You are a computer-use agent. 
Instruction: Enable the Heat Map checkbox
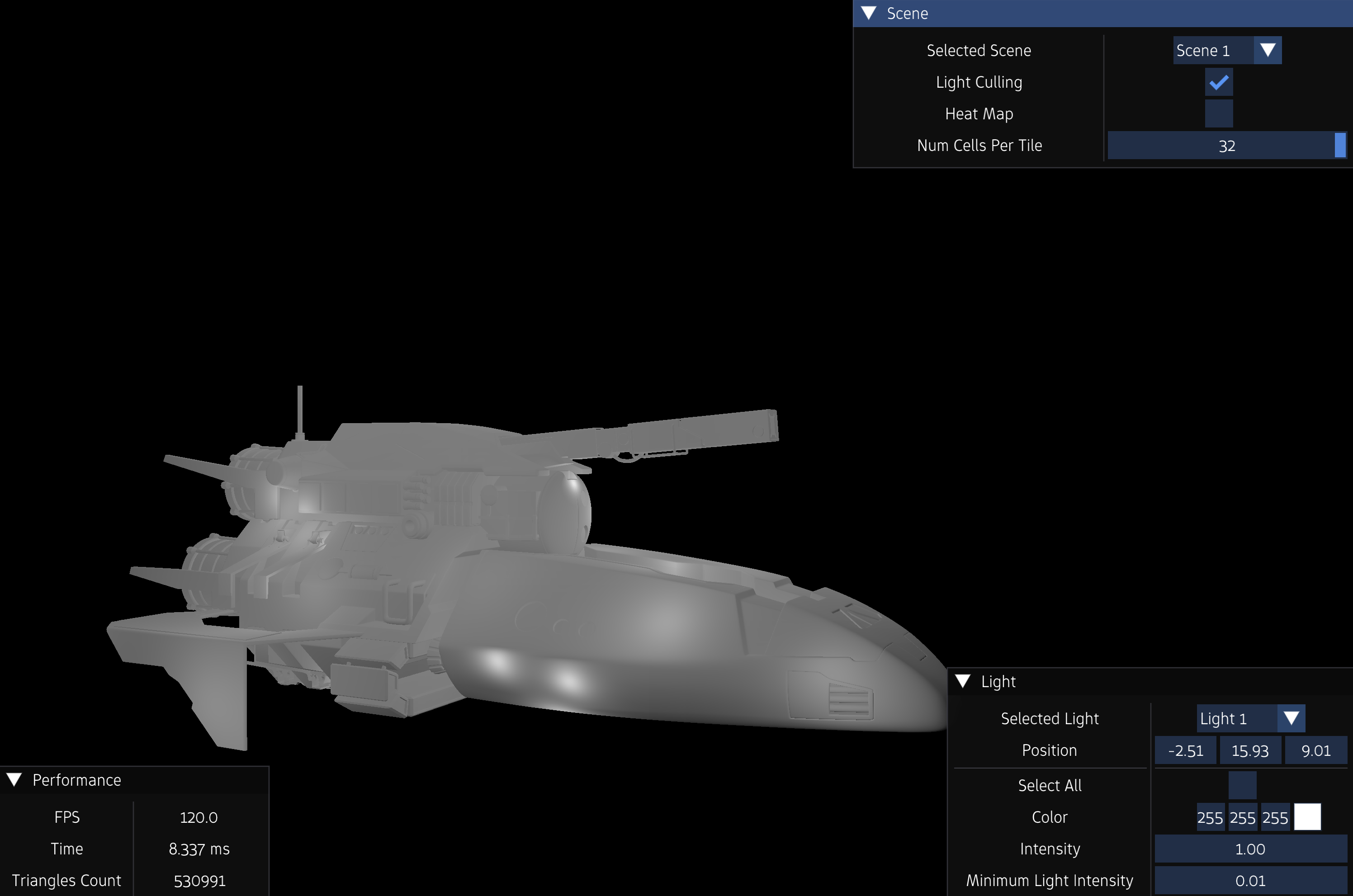(x=1218, y=114)
